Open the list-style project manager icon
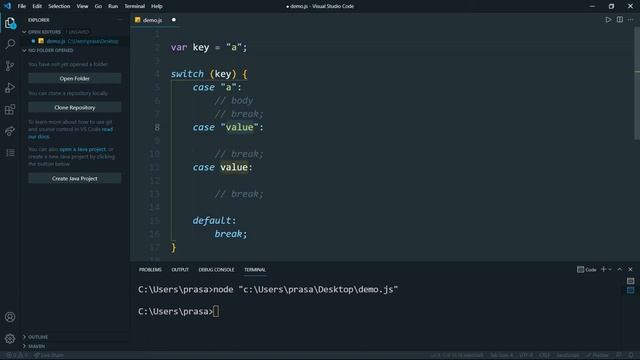Image resolution: width=640 pixels, height=360 pixels. (x=10, y=153)
